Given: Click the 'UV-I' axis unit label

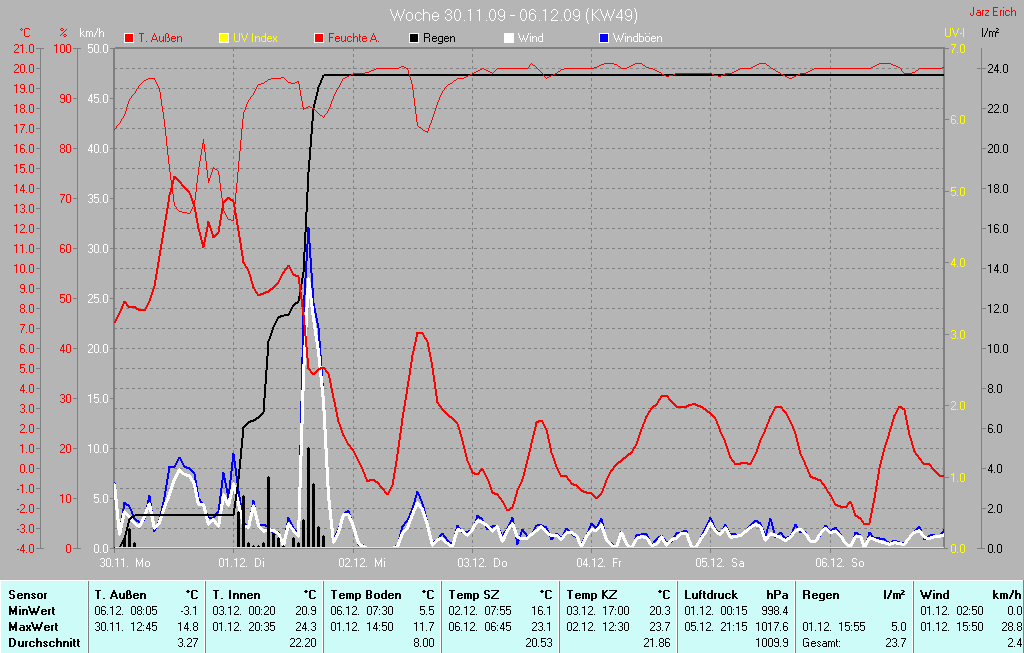Looking at the screenshot, I should (x=954, y=33).
